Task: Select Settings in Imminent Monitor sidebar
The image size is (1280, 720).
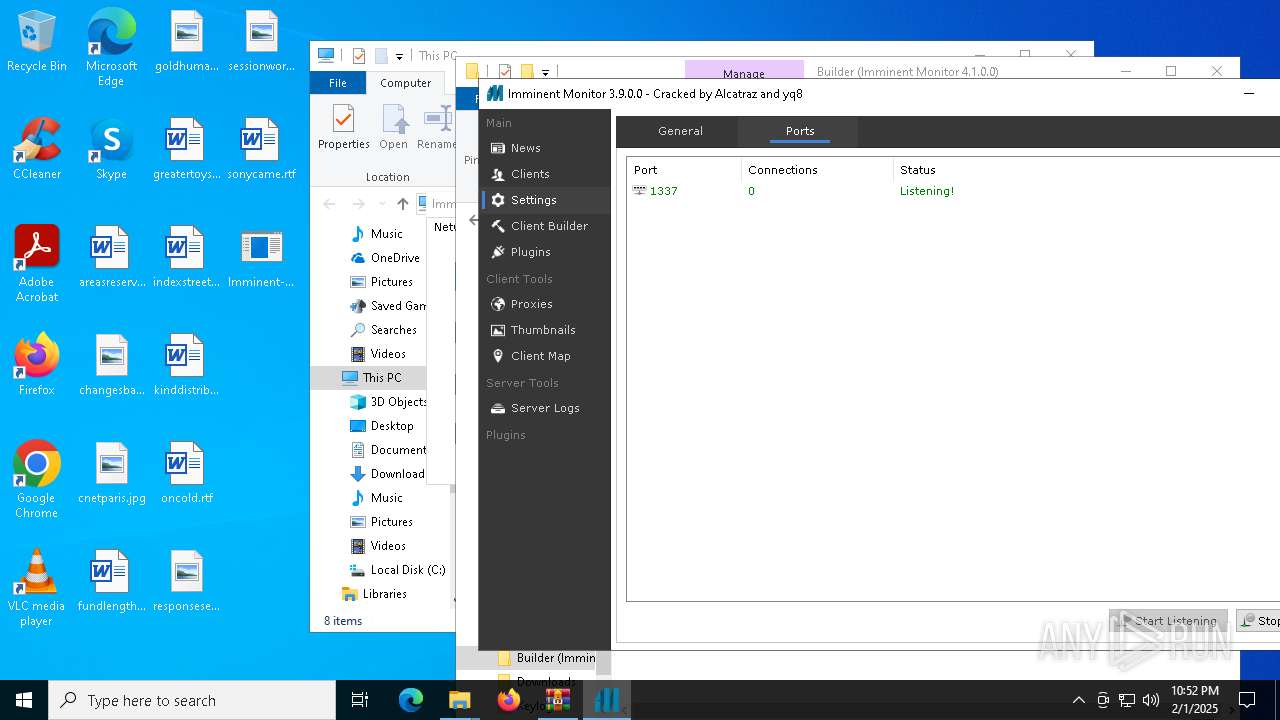Action: coord(545,200)
